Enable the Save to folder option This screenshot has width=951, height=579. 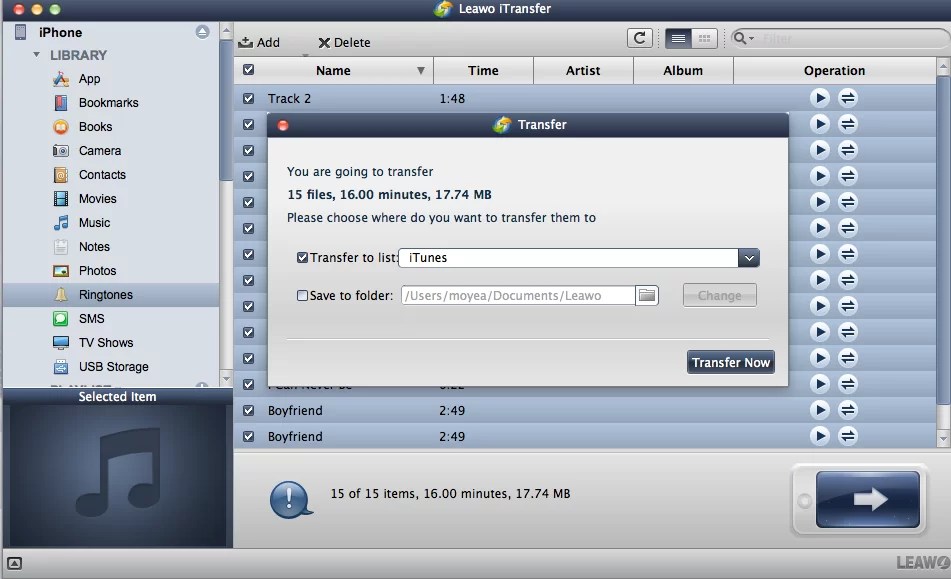click(x=302, y=295)
